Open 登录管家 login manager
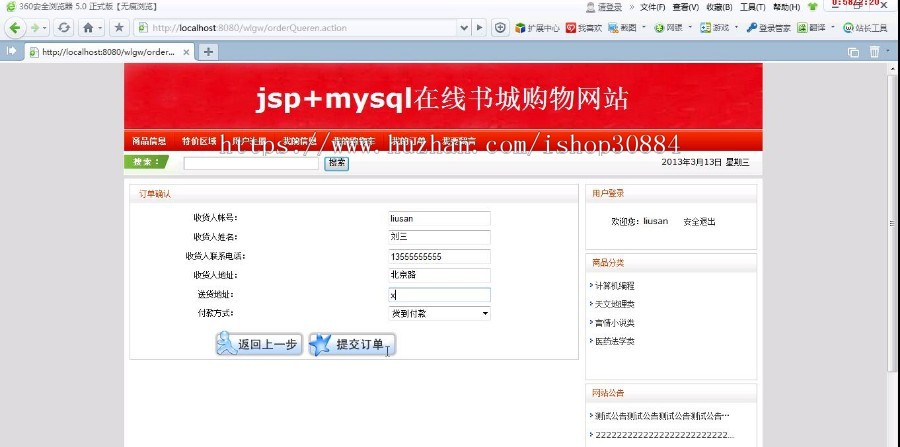The height and width of the screenshot is (447, 900). pos(768,28)
